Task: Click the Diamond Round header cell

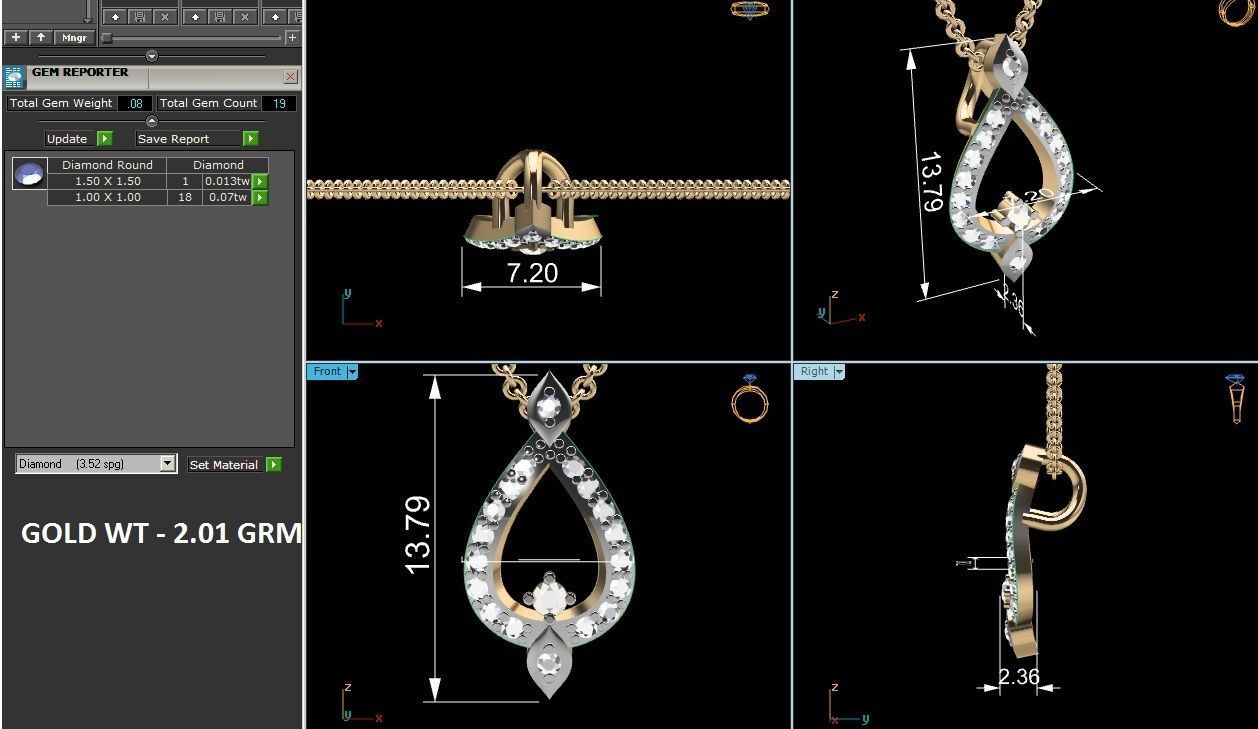Action: point(107,165)
